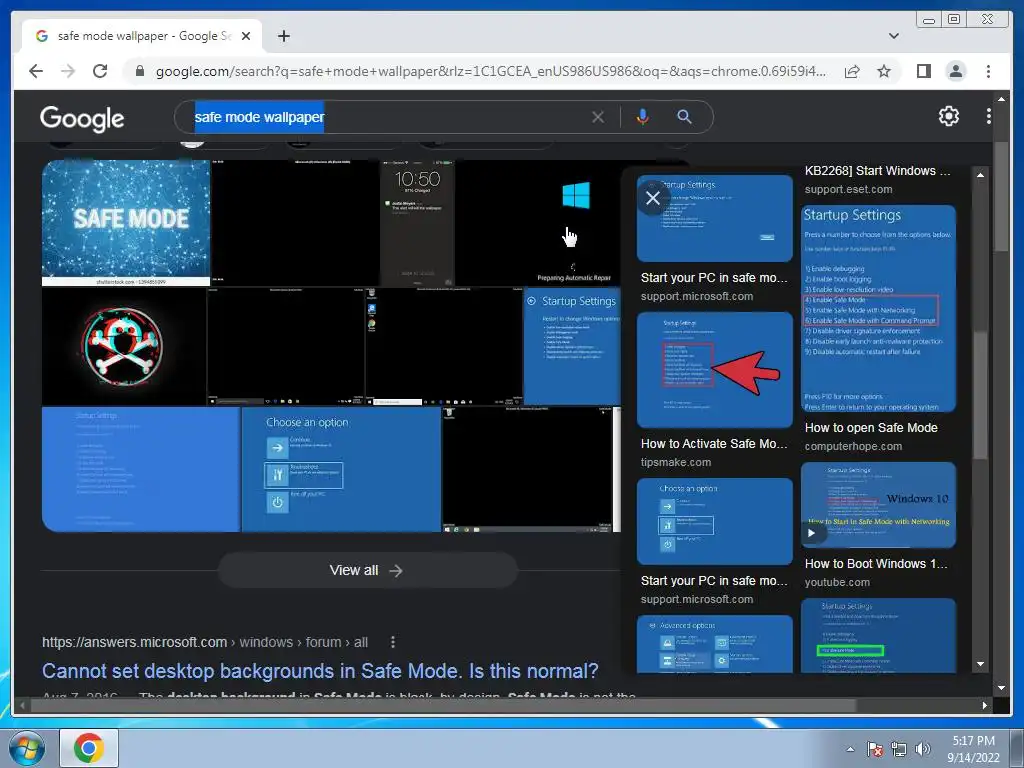Open Cannot set desktop backgrounds result
Image resolution: width=1024 pixels, height=768 pixels.
click(320, 671)
